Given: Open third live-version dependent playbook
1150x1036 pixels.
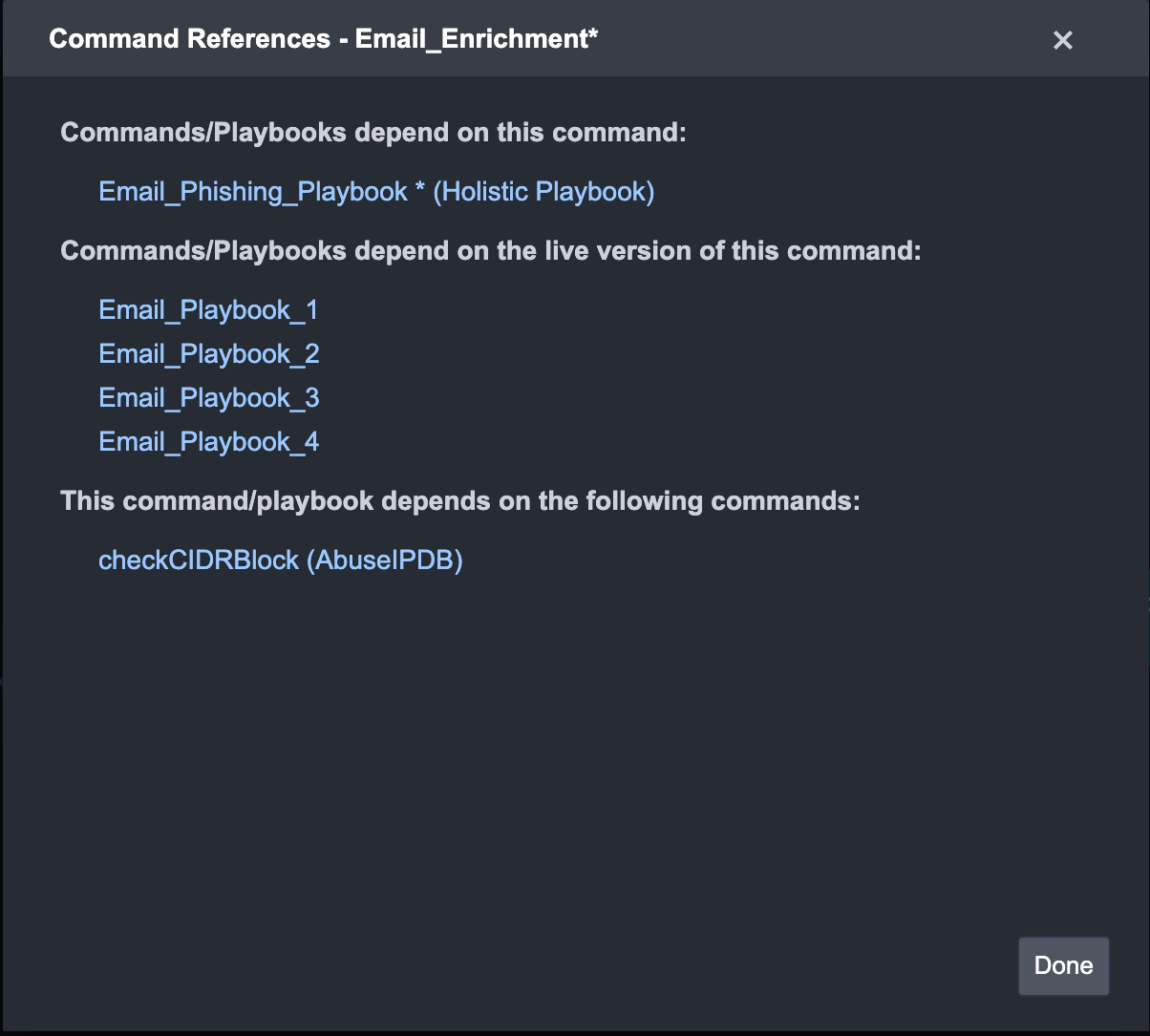Looking at the screenshot, I should tap(208, 398).
